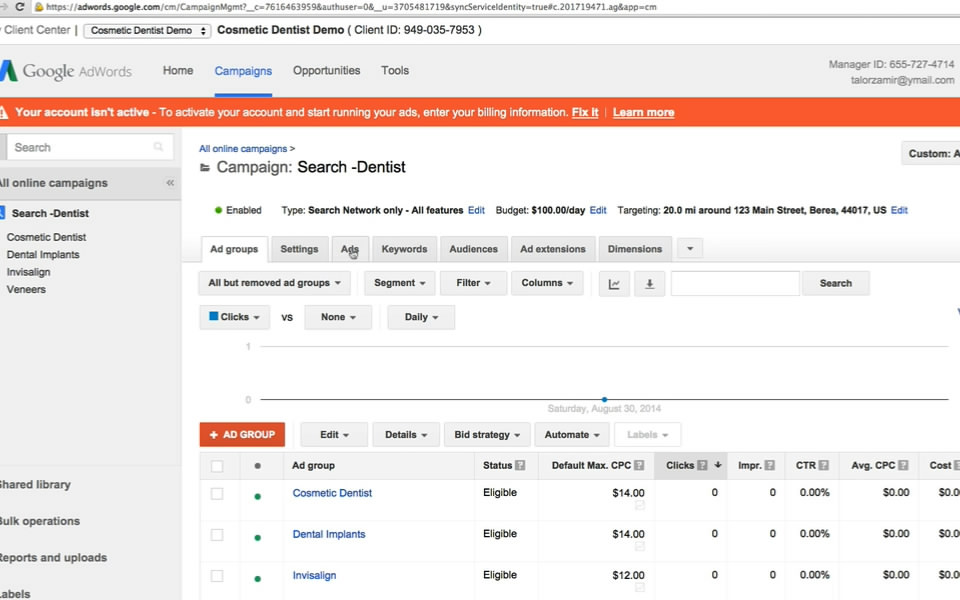Click the blue Clicks color swatch
The height and width of the screenshot is (600, 960).
(x=214, y=317)
